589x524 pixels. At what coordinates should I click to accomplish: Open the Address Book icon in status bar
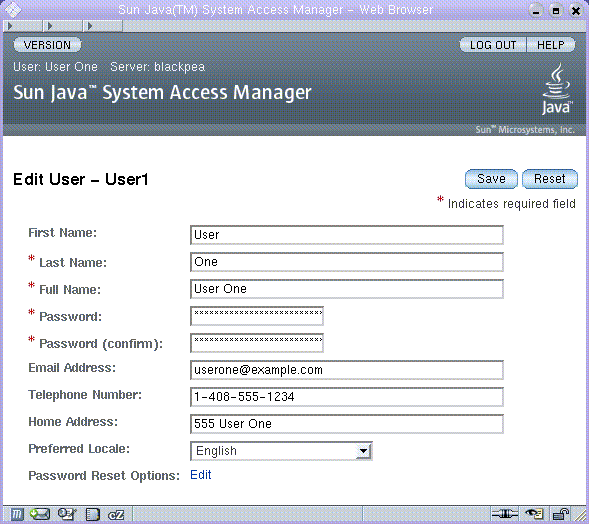[x=92, y=514]
